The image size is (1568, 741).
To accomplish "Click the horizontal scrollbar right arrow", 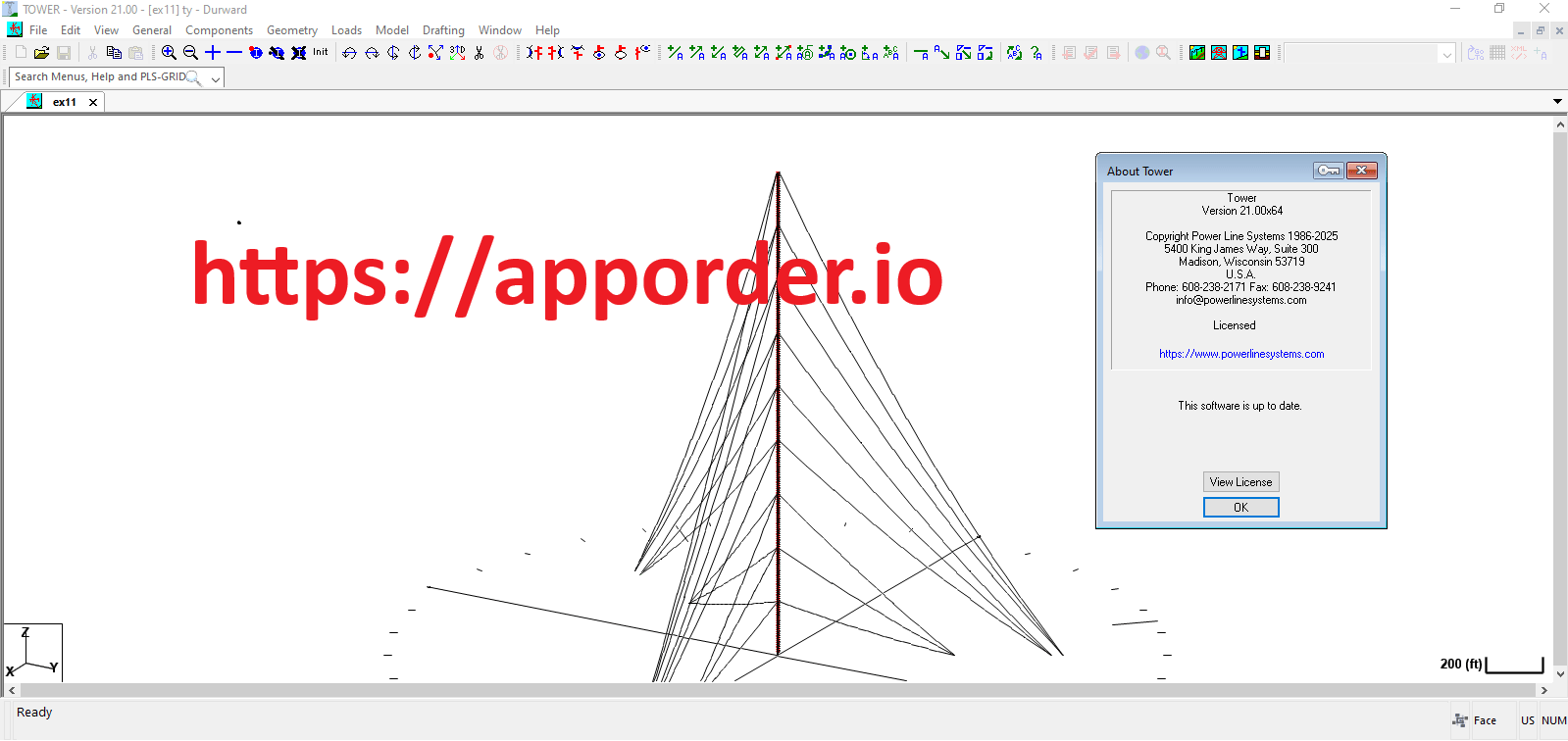I will (1544, 690).
